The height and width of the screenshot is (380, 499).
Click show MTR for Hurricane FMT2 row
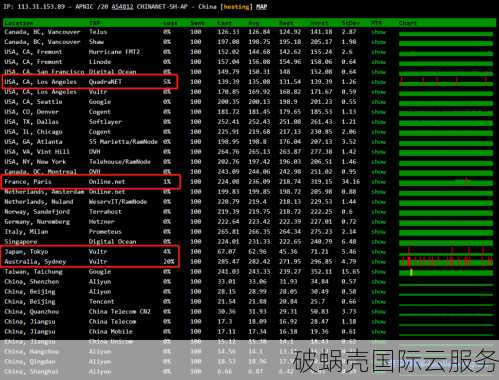point(378,52)
